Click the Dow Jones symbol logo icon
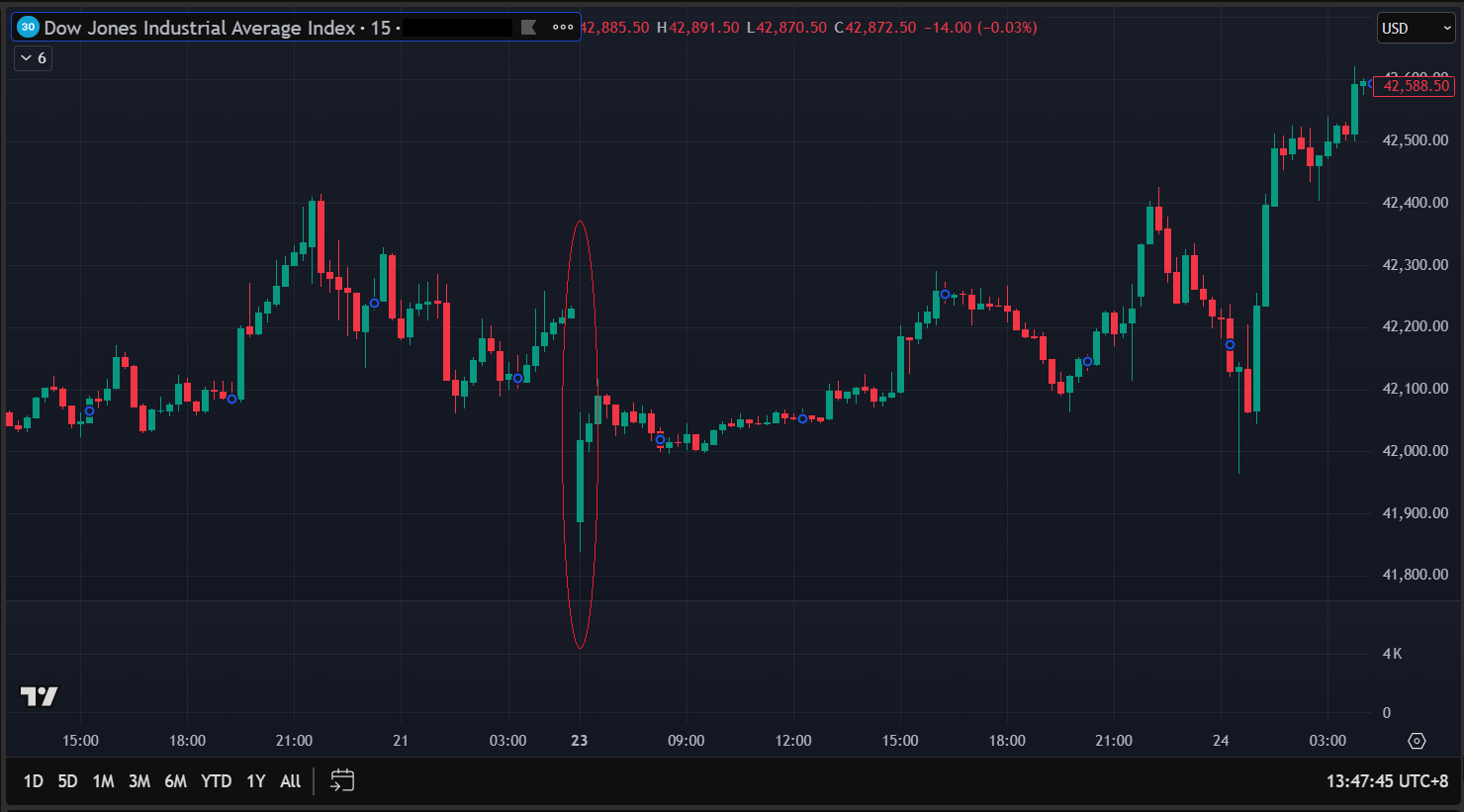 click(28, 28)
